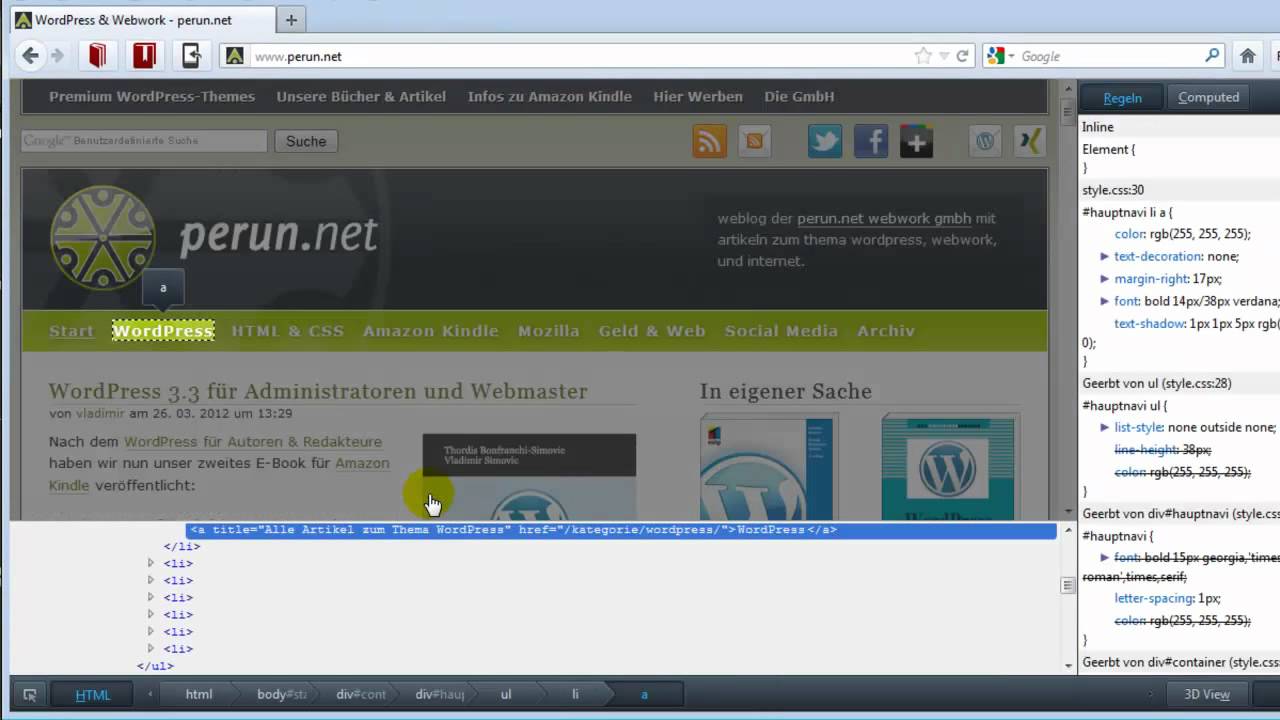Open Infos zu Amazon Kindle link
1280x720 pixels.
550,97
